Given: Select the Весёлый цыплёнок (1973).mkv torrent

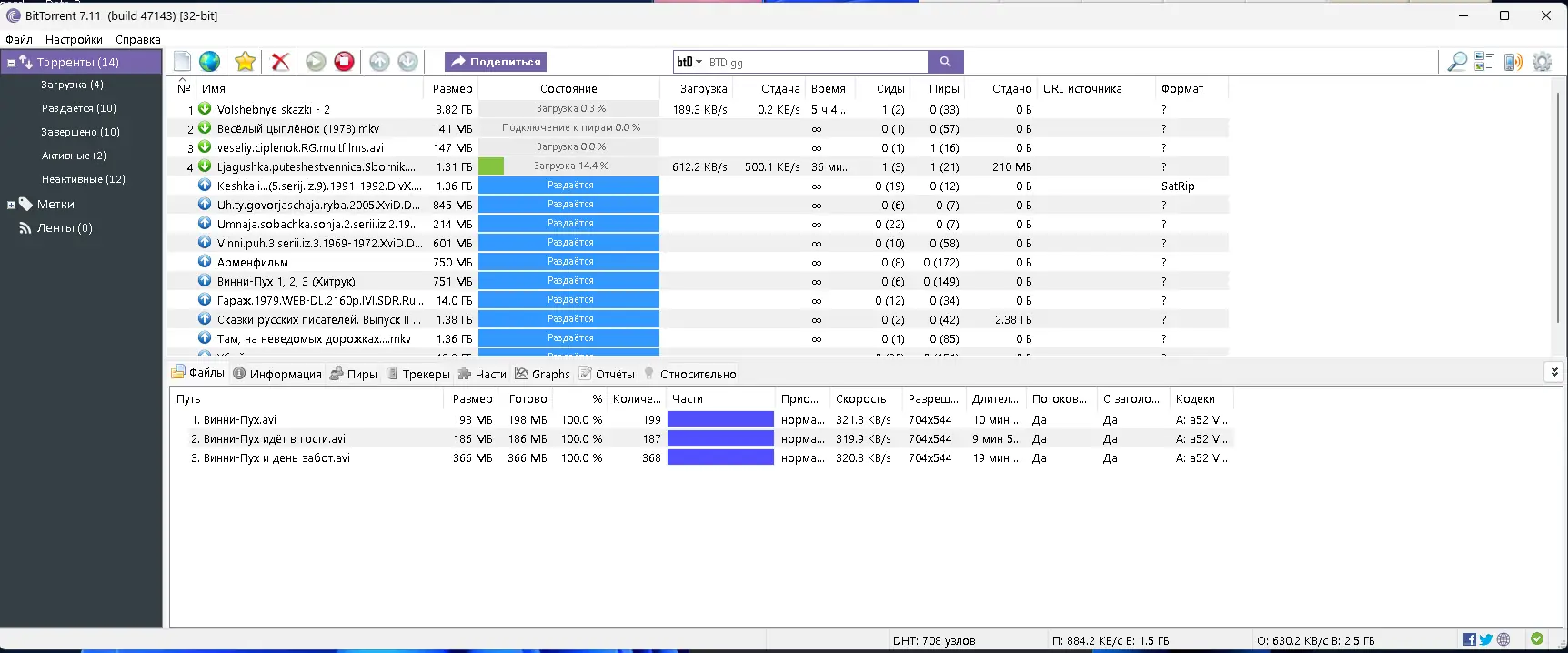Looking at the screenshot, I should tap(697, 128).
